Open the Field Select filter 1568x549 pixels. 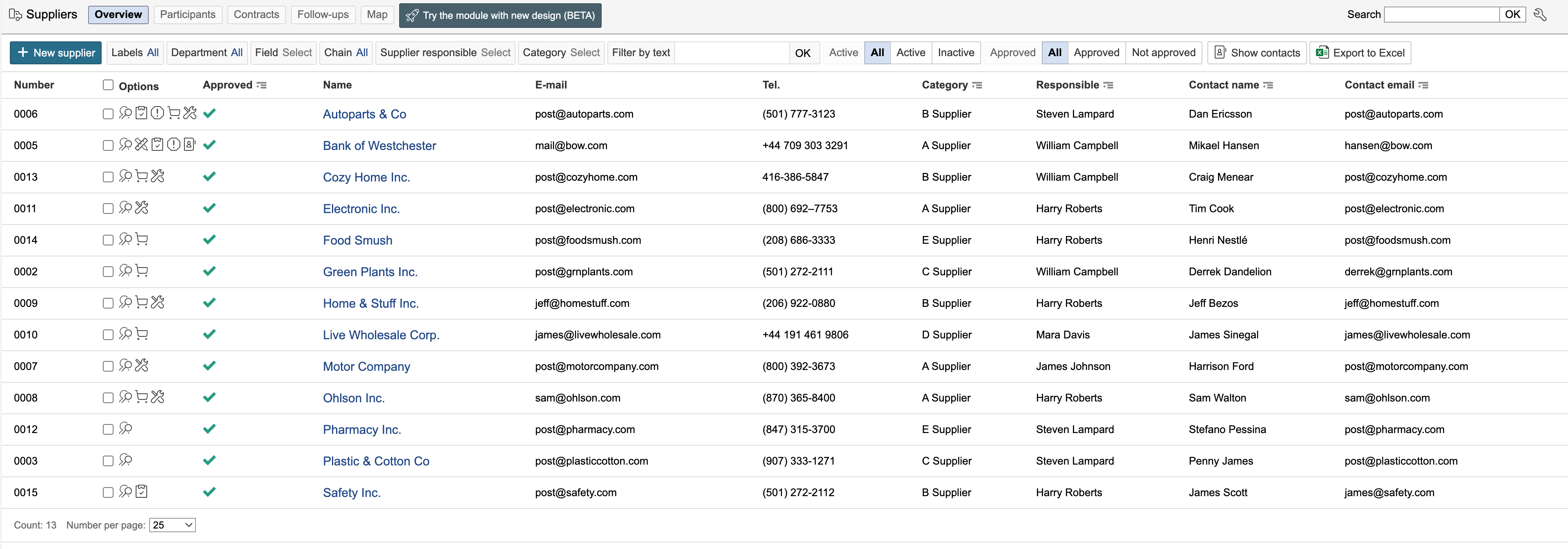coord(283,52)
